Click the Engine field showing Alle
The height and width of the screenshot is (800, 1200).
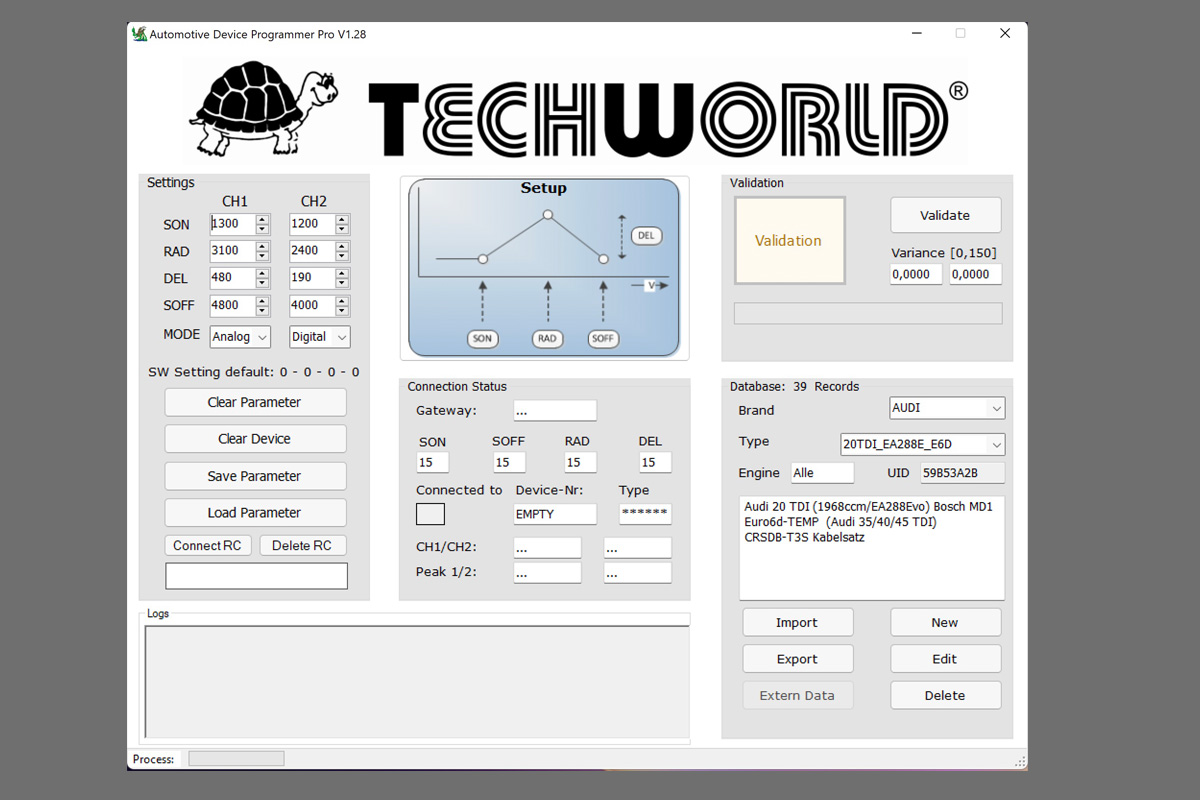[x=823, y=473]
